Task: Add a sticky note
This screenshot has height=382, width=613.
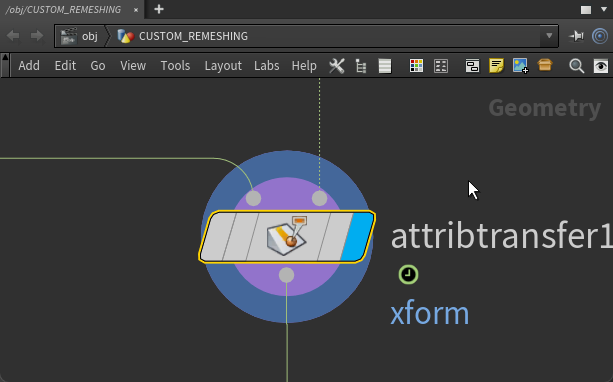Action: 496,65
